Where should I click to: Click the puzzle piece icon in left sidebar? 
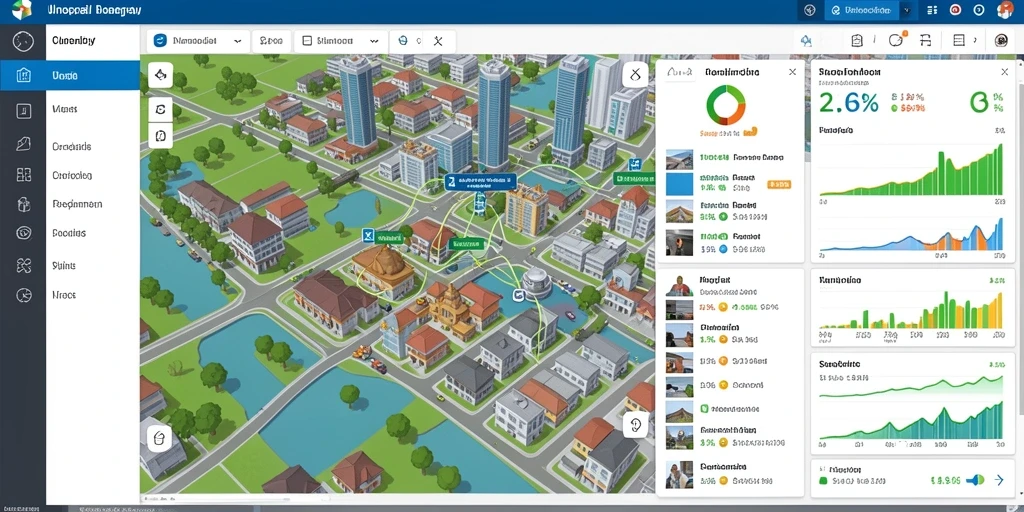pyautogui.click(x=24, y=265)
